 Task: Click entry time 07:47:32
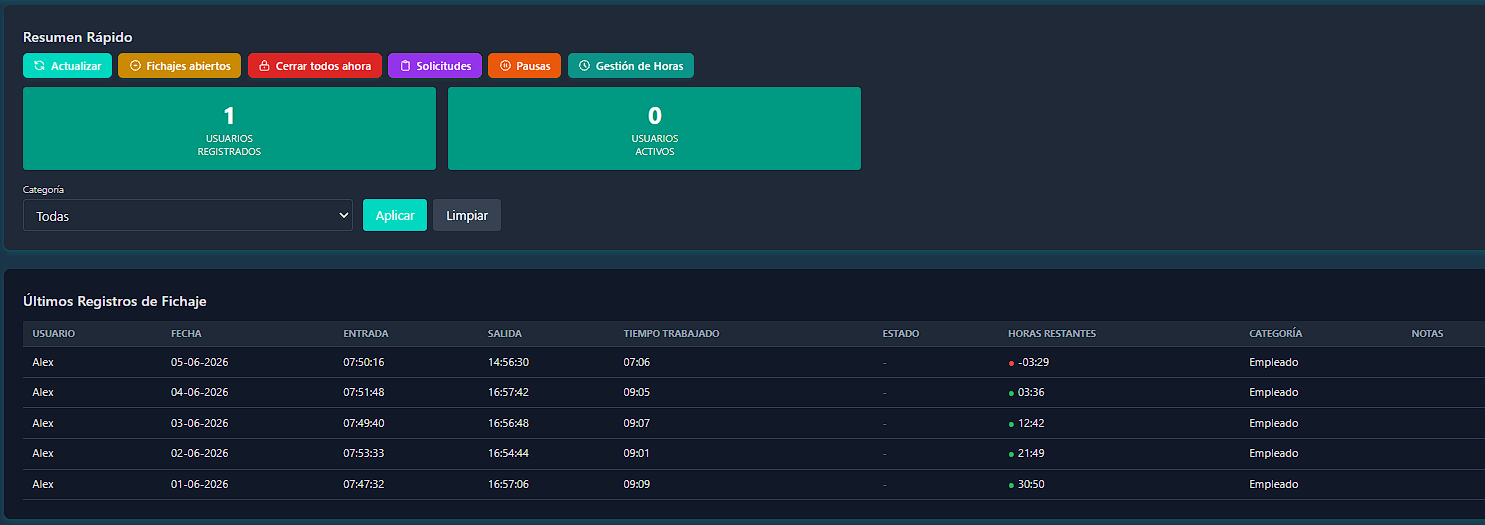tap(364, 484)
